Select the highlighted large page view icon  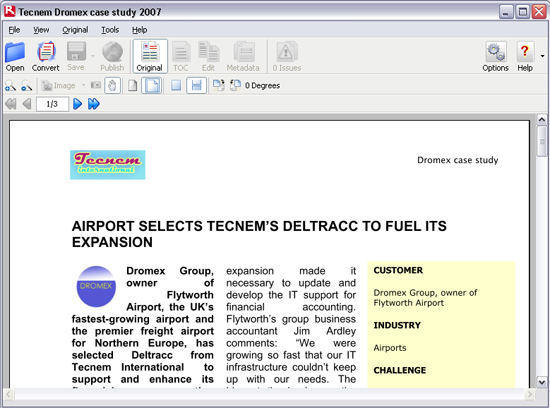pyautogui.click(x=152, y=86)
